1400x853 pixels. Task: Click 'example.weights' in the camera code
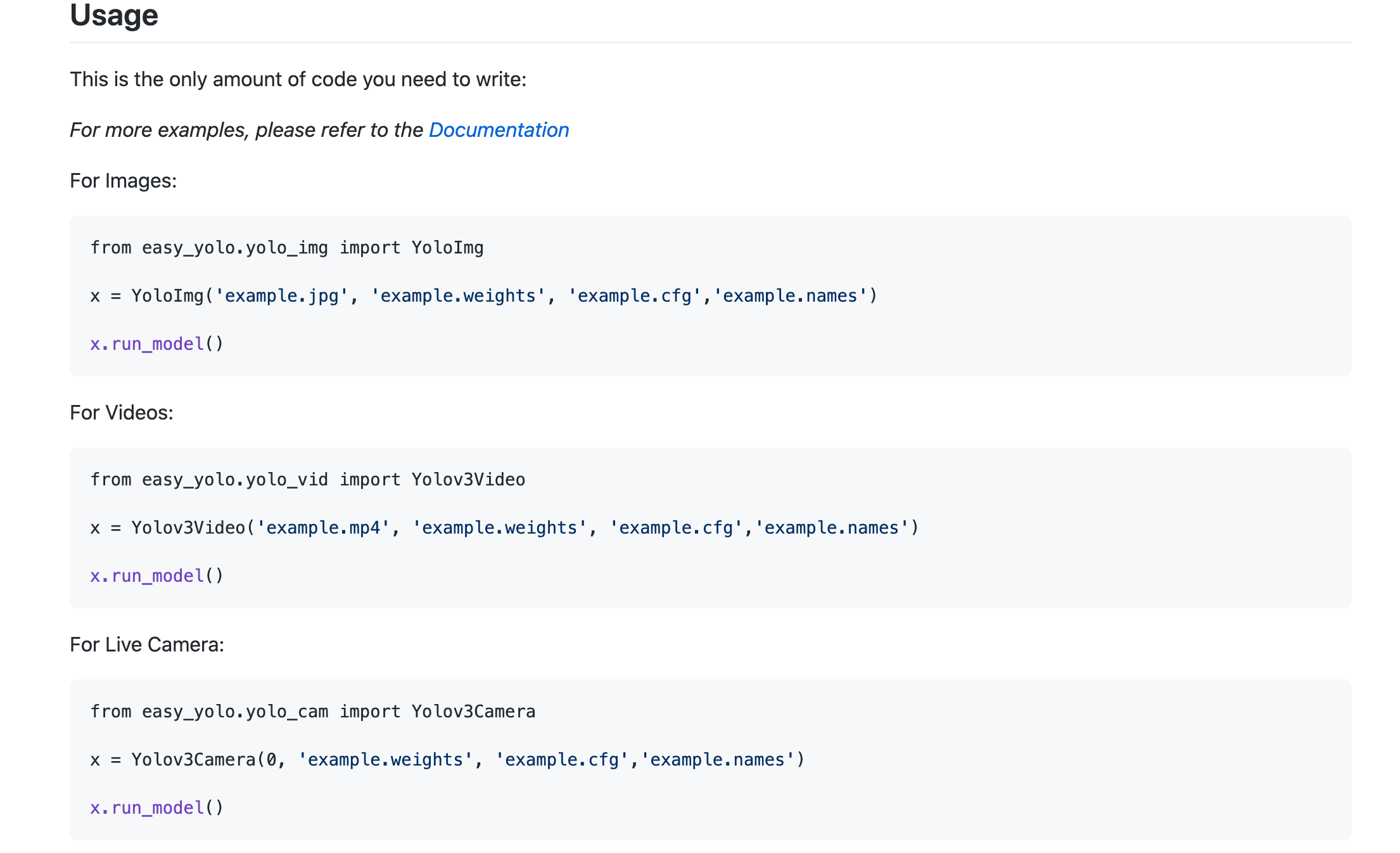click(388, 759)
